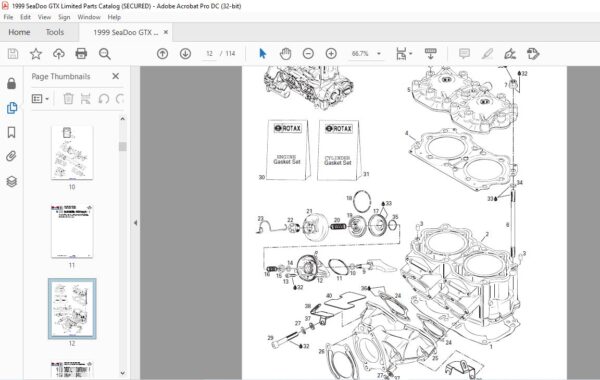This screenshot has height=380, width=600.
Task: Bookmark the document with the star icon
Action: (36, 54)
